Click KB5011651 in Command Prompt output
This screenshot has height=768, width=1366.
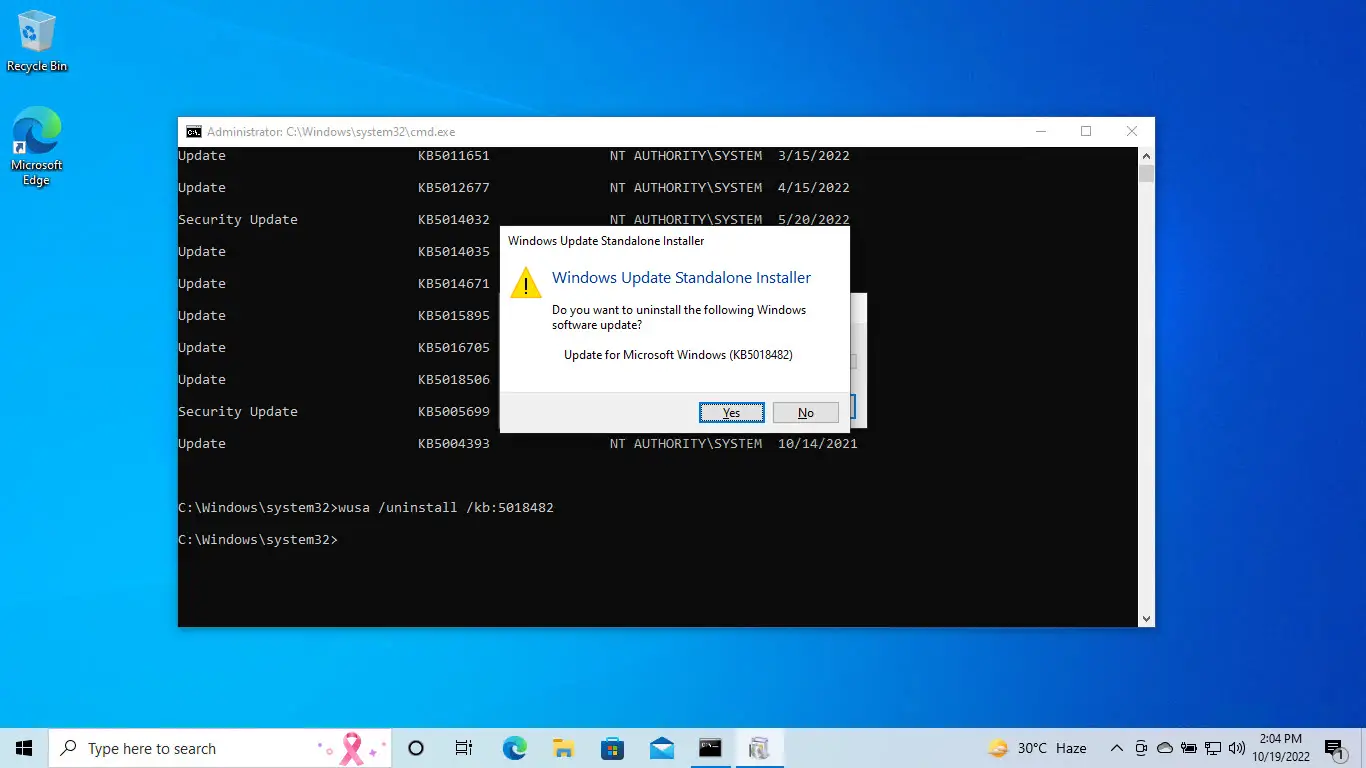pyautogui.click(x=454, y=156)
